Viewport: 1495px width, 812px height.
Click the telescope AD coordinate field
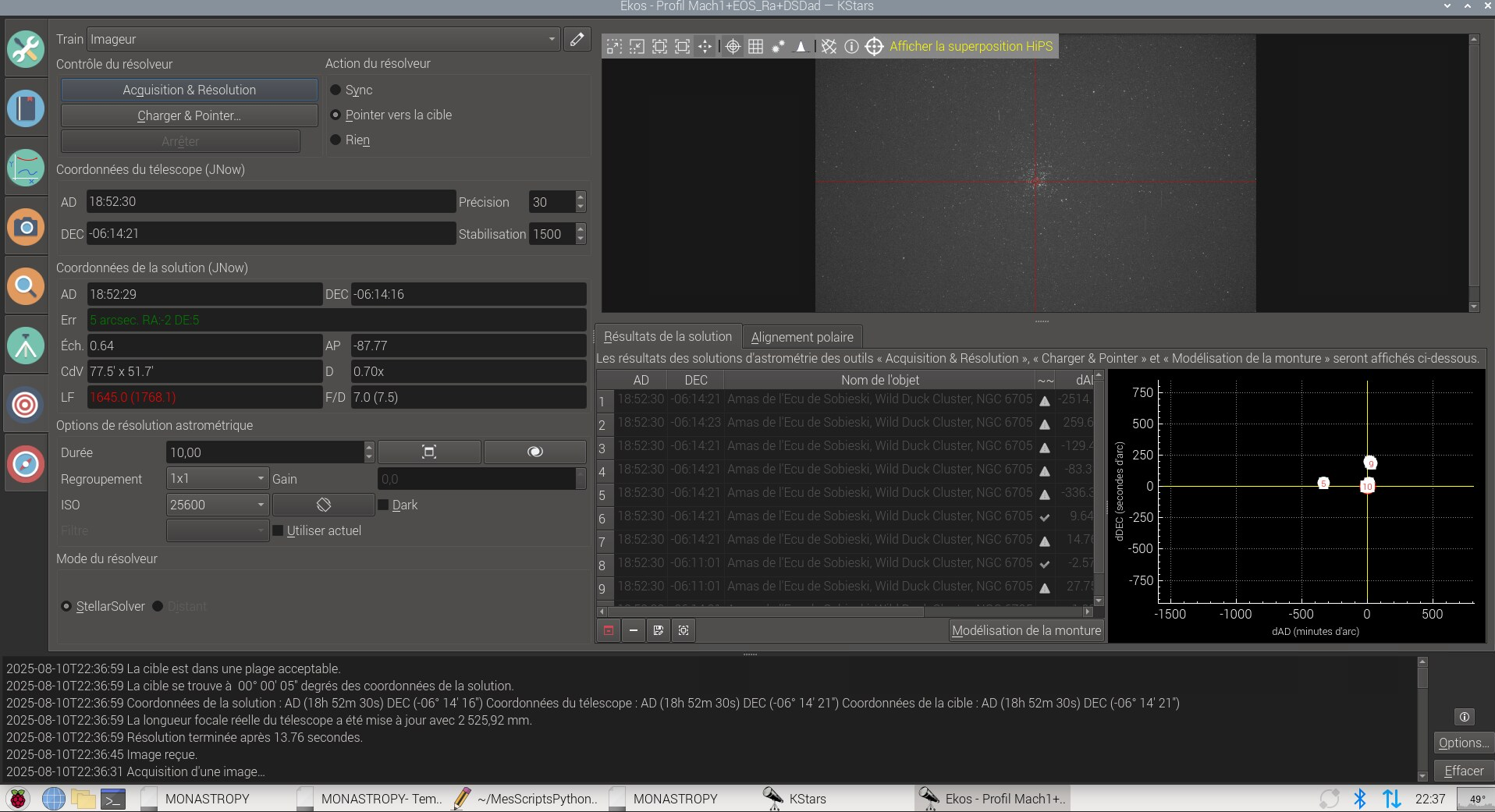pyautogui.click(x=271, y=201)
